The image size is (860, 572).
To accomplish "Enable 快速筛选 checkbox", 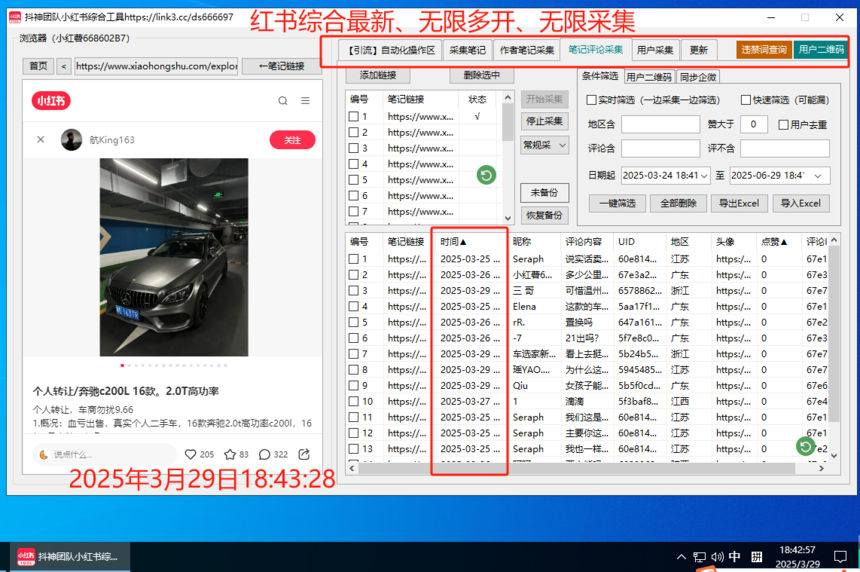I will (745, 100).
